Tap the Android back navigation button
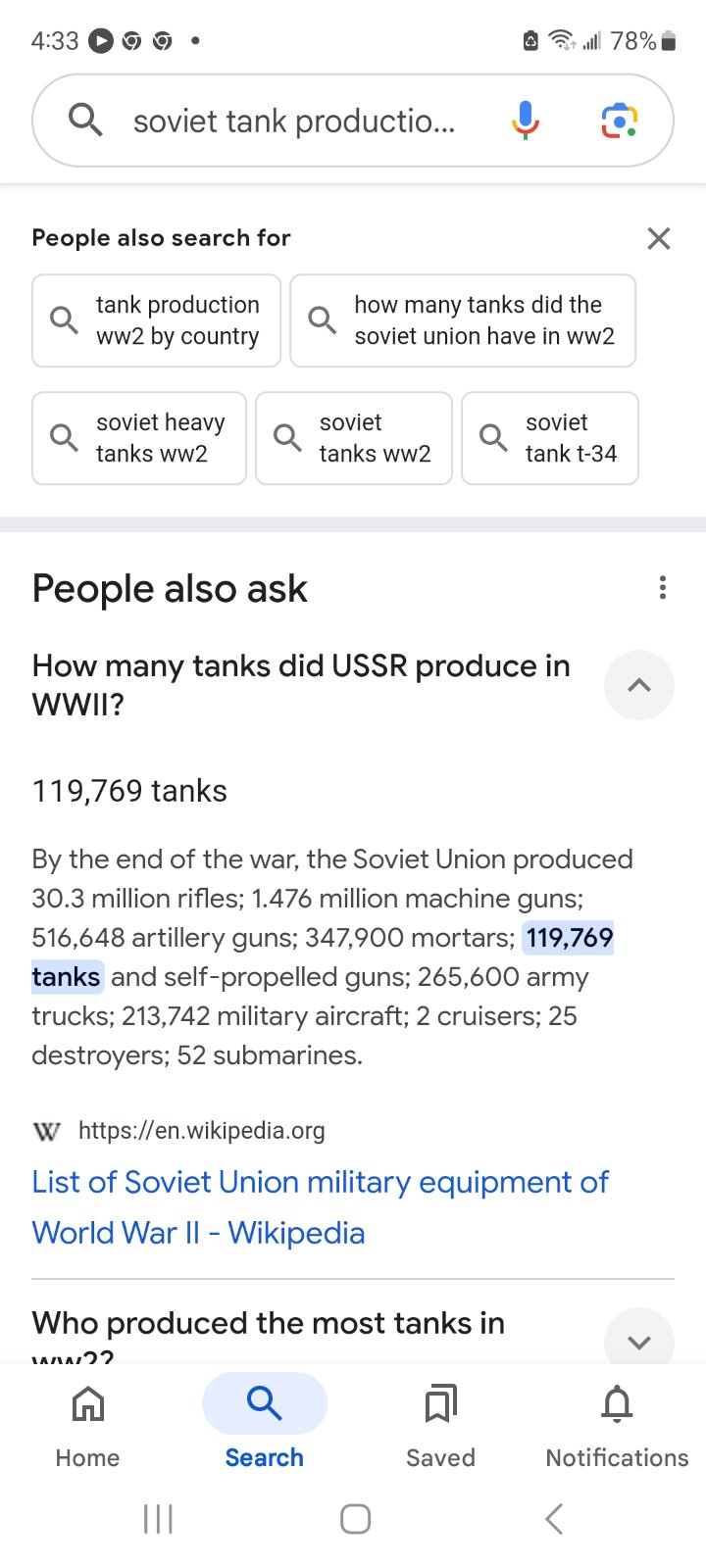 click(x=554, y=1519)
